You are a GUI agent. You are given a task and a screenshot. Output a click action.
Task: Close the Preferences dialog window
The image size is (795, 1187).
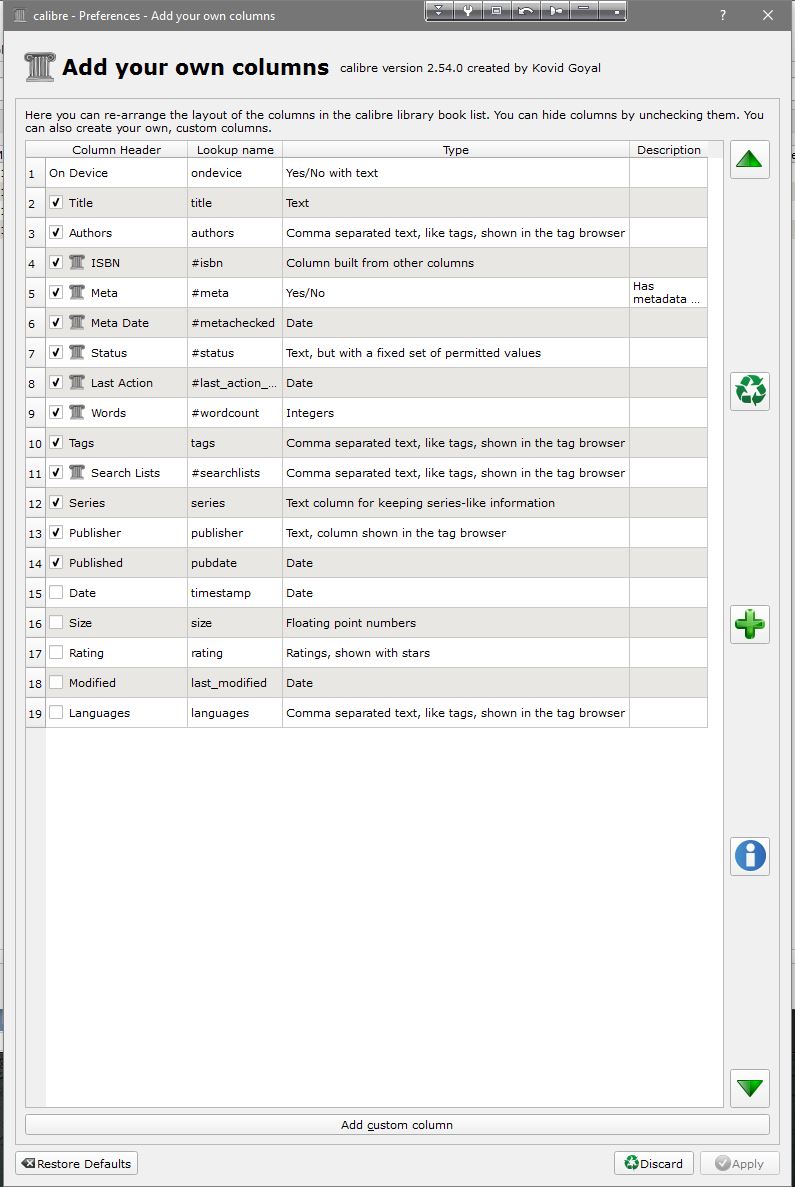click(x=768, y=15)
